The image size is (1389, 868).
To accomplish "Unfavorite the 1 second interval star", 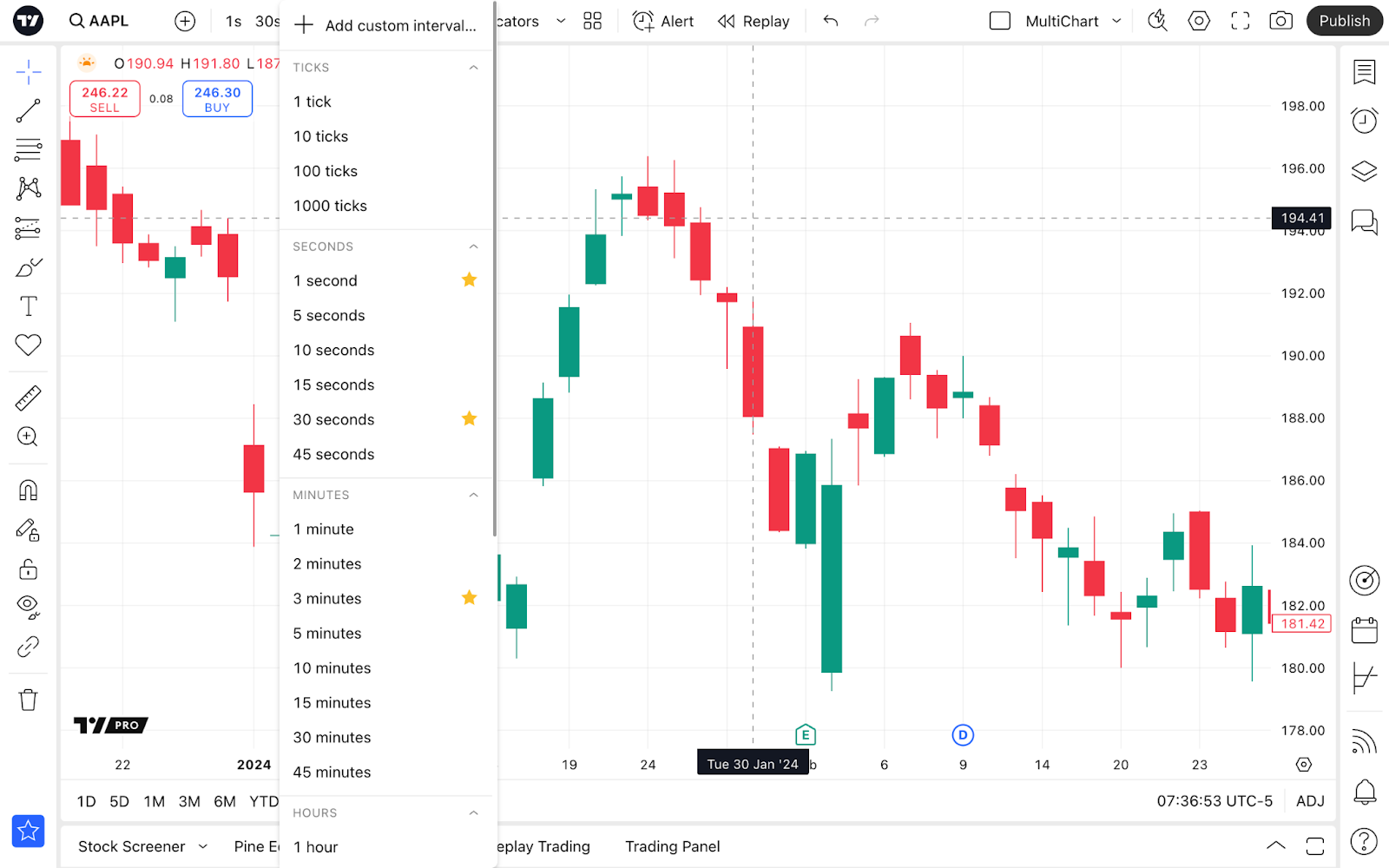I will (469, 279).
